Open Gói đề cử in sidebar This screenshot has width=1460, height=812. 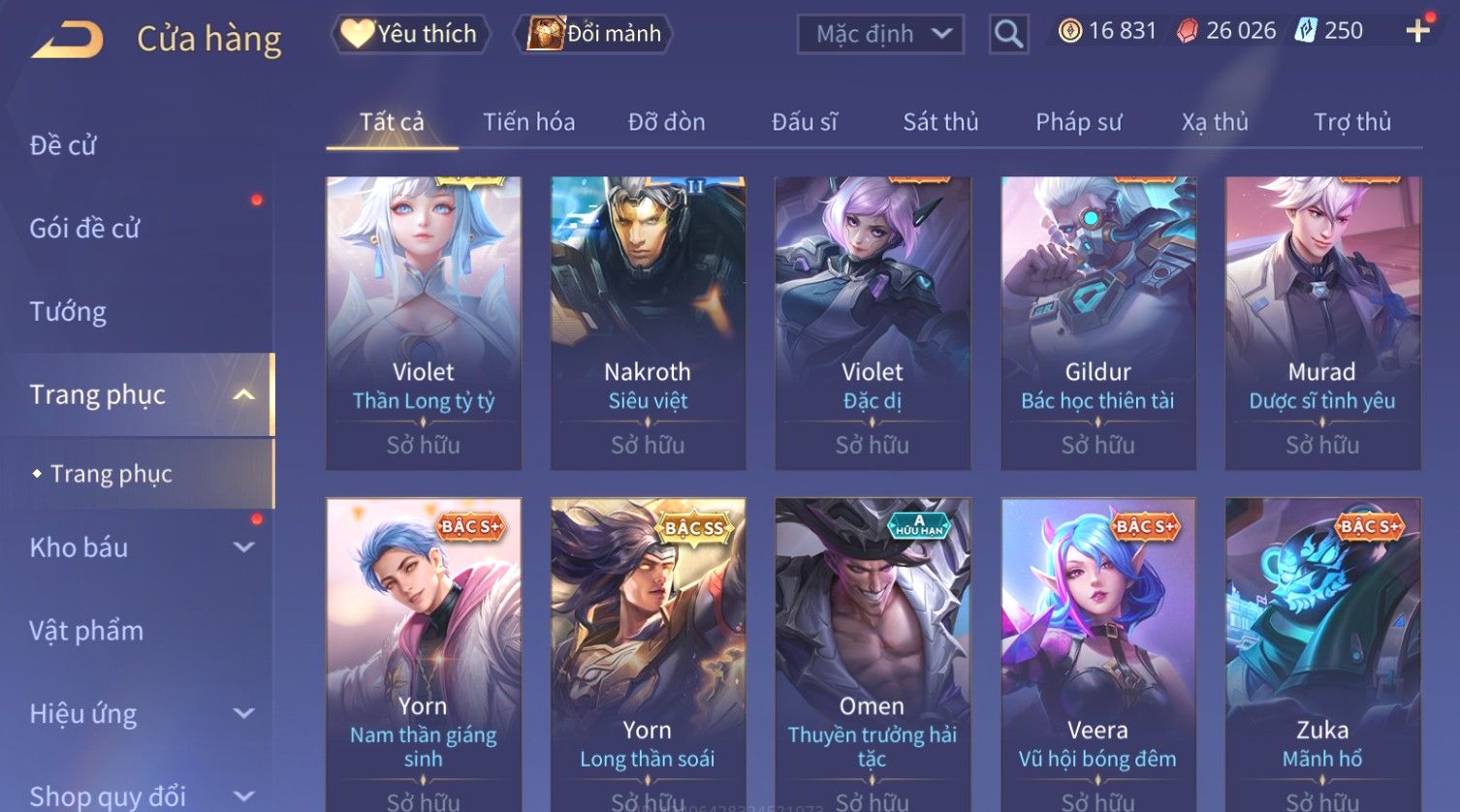pos(84,229)
